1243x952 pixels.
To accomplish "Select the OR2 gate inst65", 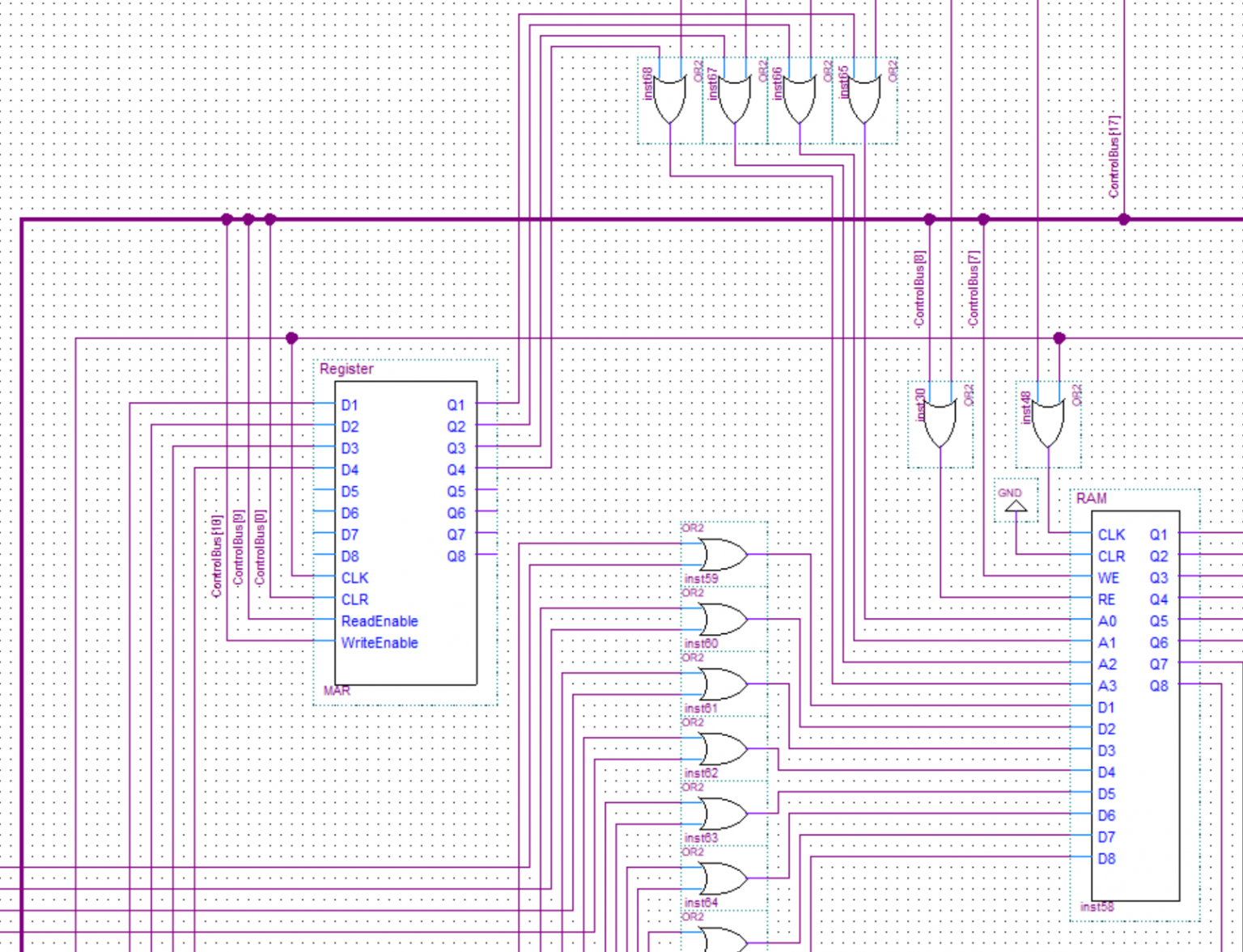I will [x=863, y=93].
